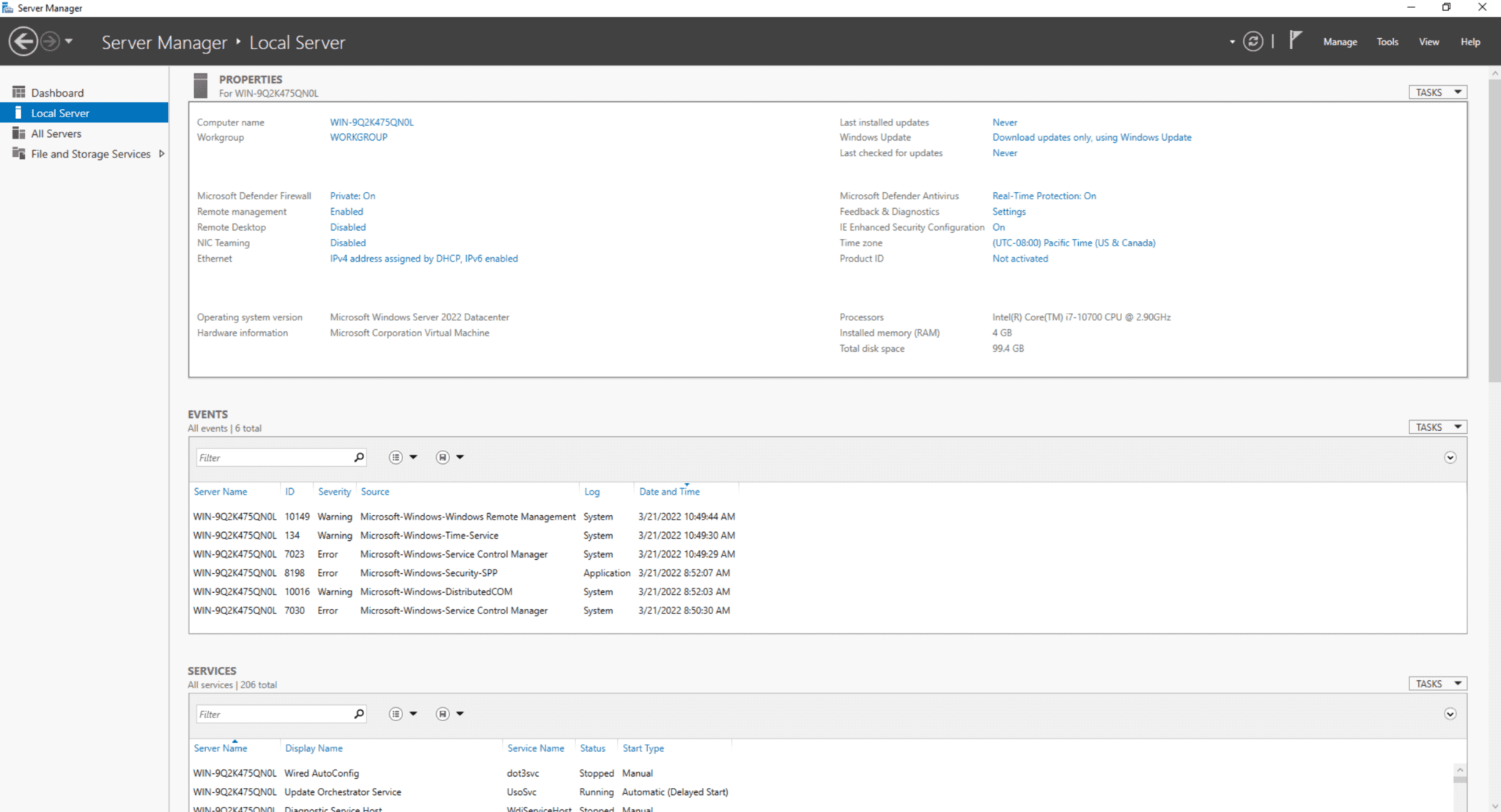This screenshot has height=812, width=1501.
Task: Click the Not activated Product ID link
Action: (x=1019, y=259)
